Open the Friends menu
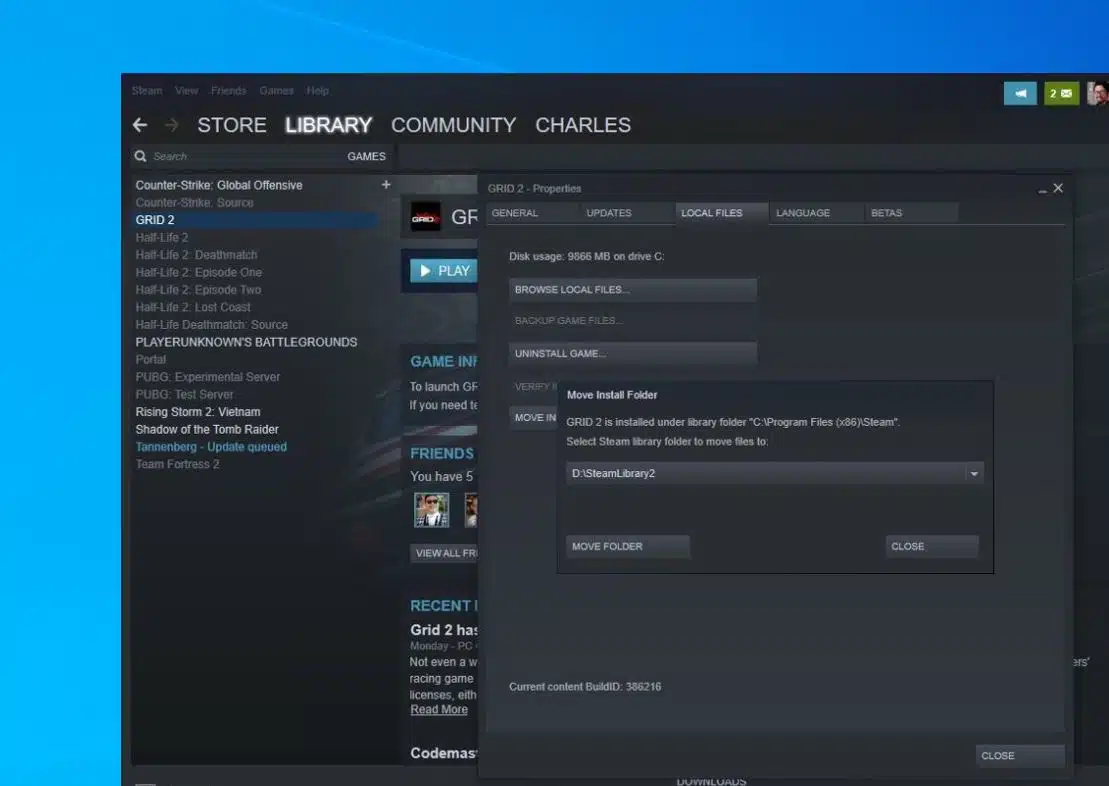This screenshot has height=786, width=1109. pos(228,91)
